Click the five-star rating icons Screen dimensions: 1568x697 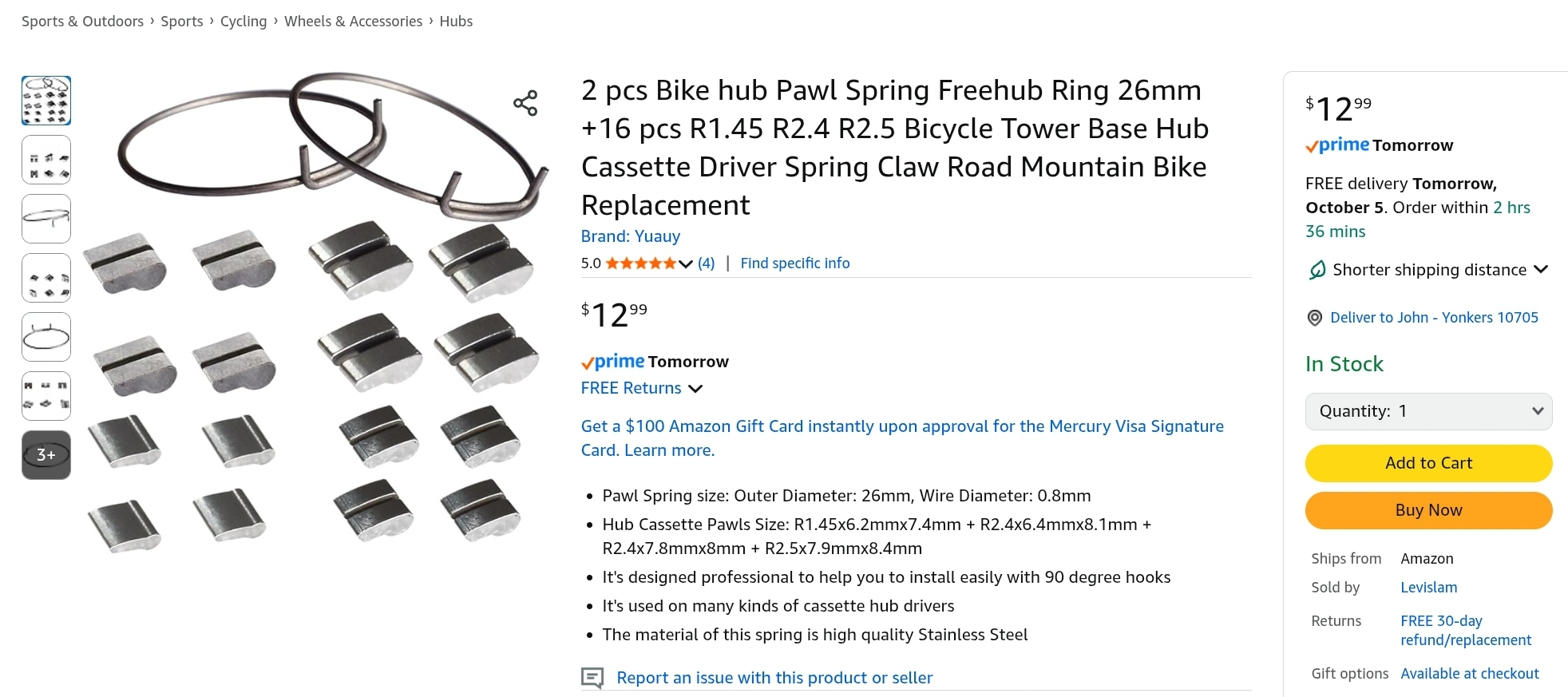click(640, 263)
